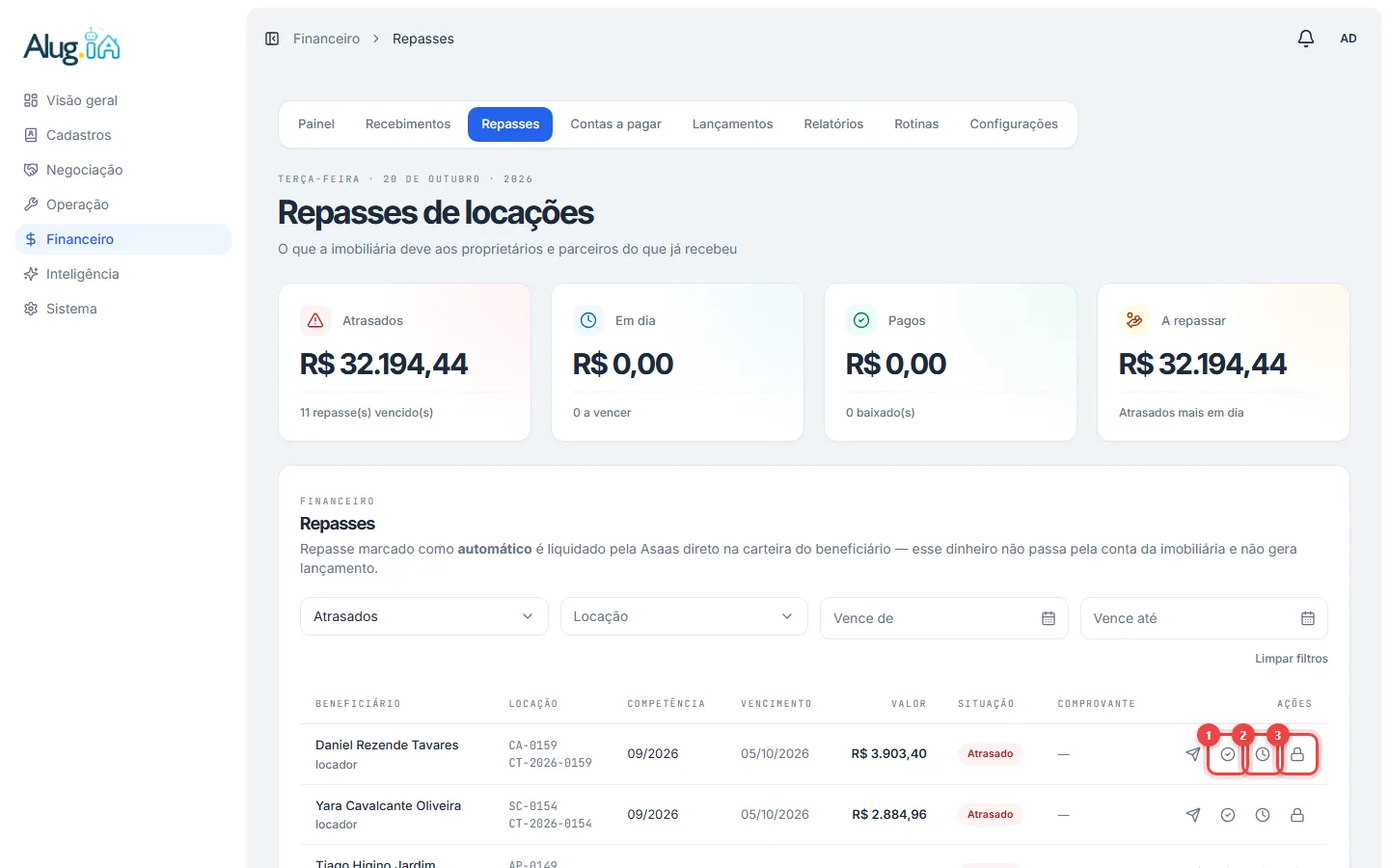
Task: Click lock icon in Daniel Rezende Tavares row
Action: click(x=1297, y=754)
